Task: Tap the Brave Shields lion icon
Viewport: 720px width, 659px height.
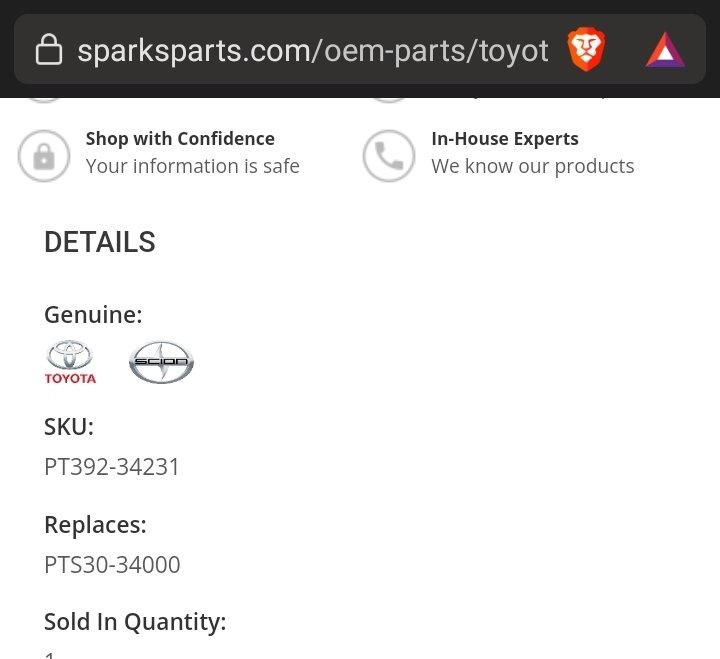Action: (x=586, y=49)
